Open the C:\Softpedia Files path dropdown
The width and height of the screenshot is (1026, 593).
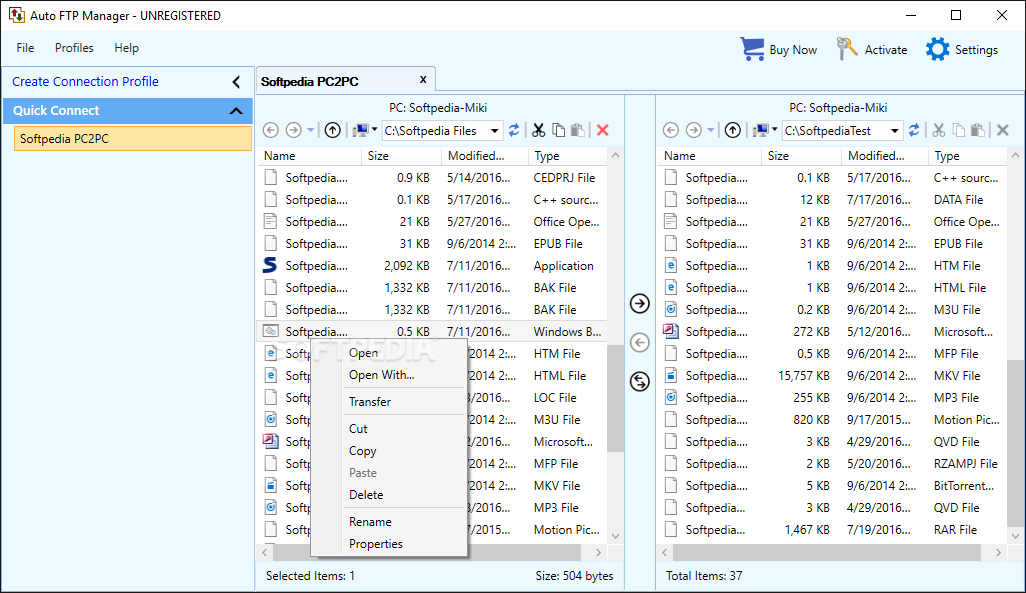click(495, 131)
